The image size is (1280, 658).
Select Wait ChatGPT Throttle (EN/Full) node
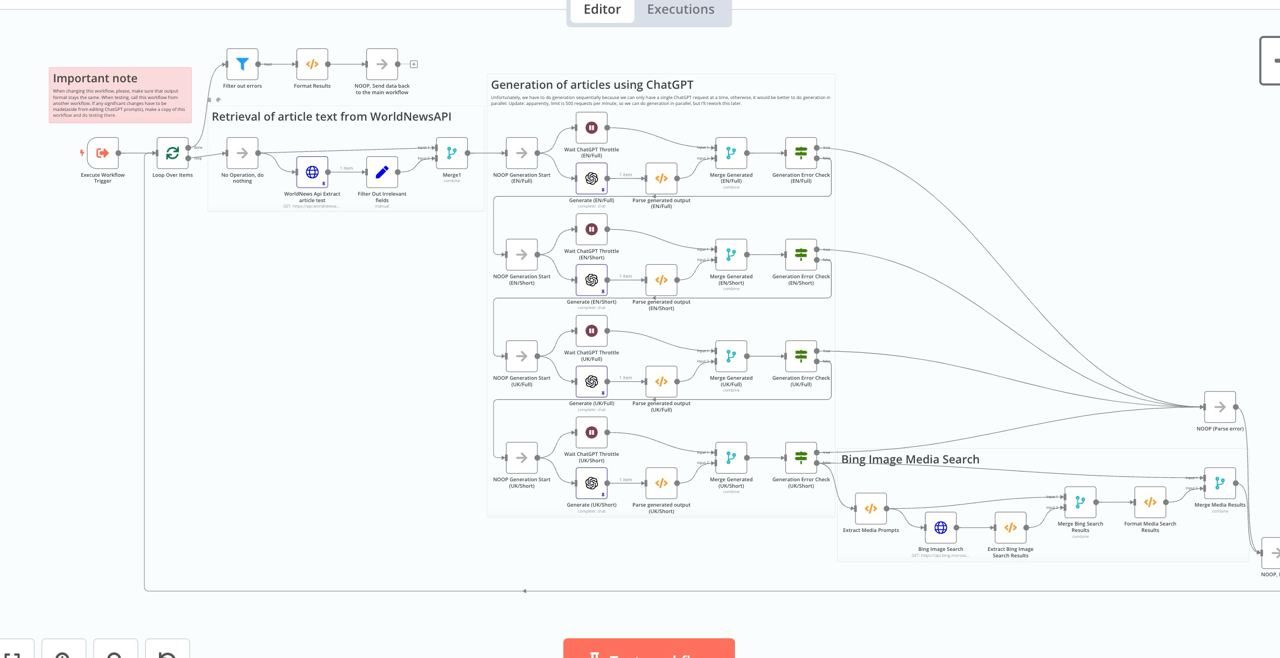(x=591, y=128)
